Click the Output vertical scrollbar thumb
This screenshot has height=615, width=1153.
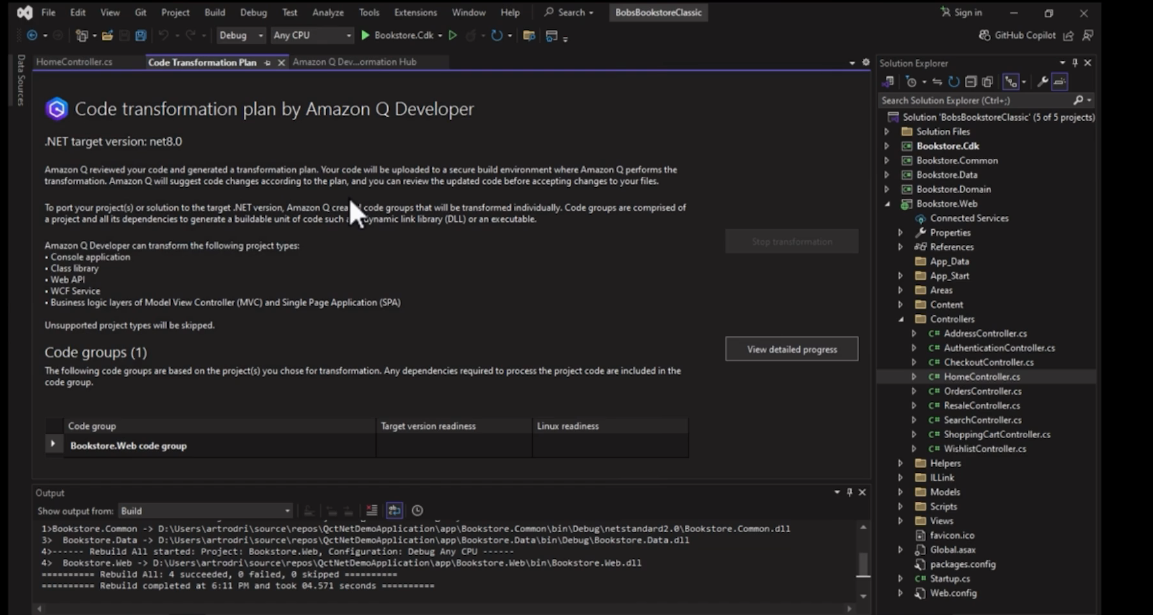click(x=863, y=566)
